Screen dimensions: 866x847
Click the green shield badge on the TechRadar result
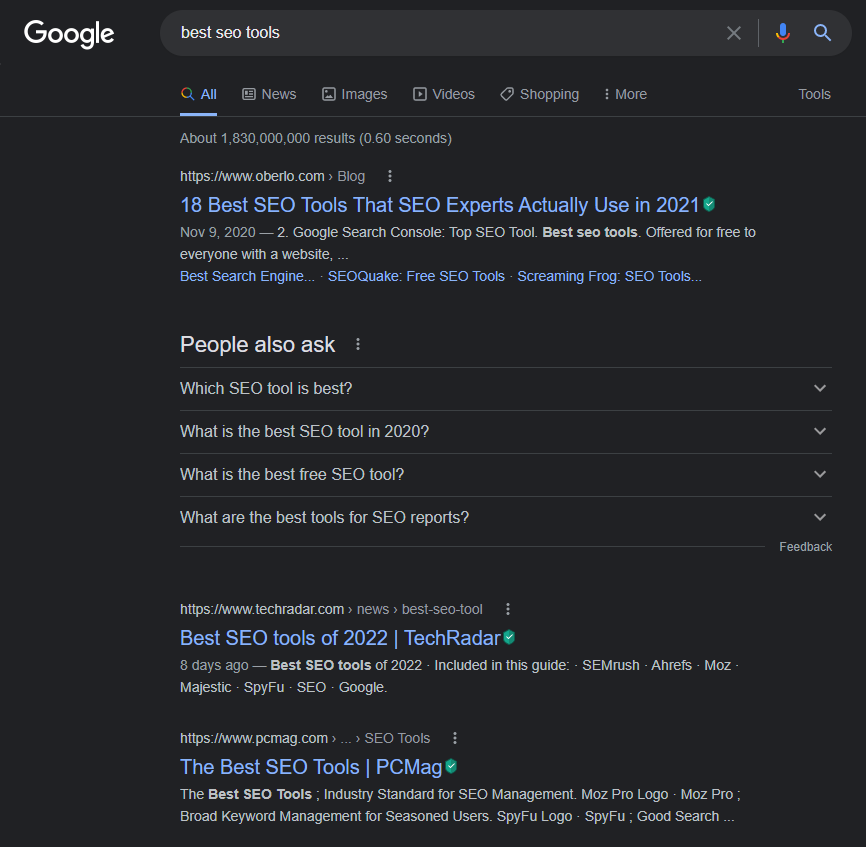[509, 638]
